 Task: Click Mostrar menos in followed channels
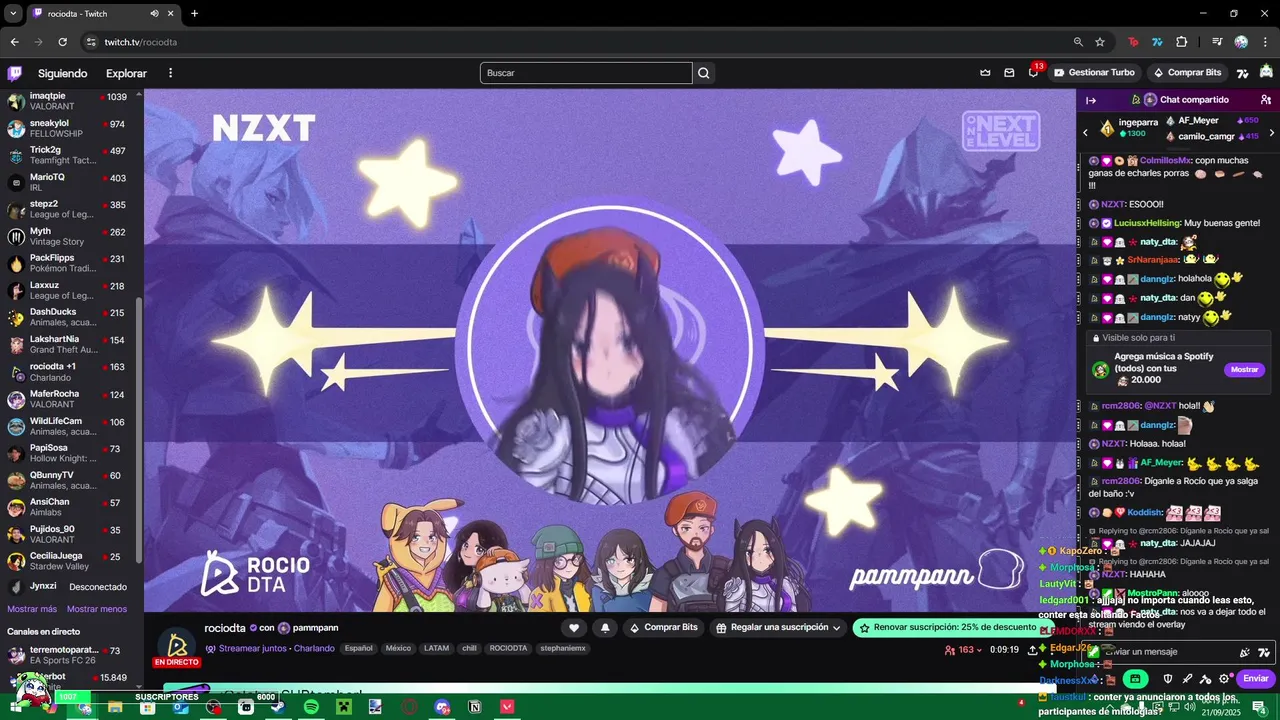coord(97,609)
